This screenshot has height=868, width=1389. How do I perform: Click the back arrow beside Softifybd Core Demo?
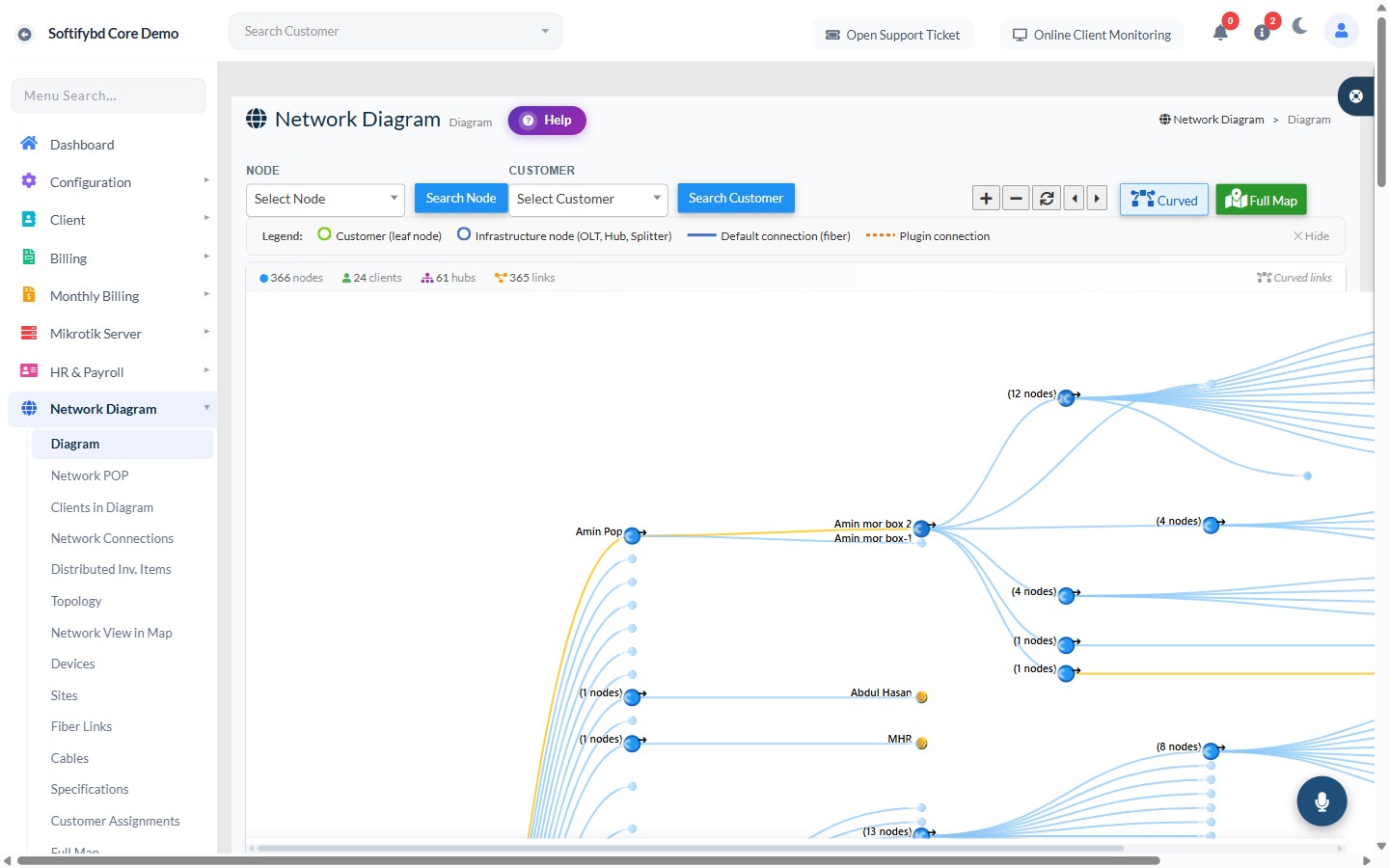coord(25,34)
